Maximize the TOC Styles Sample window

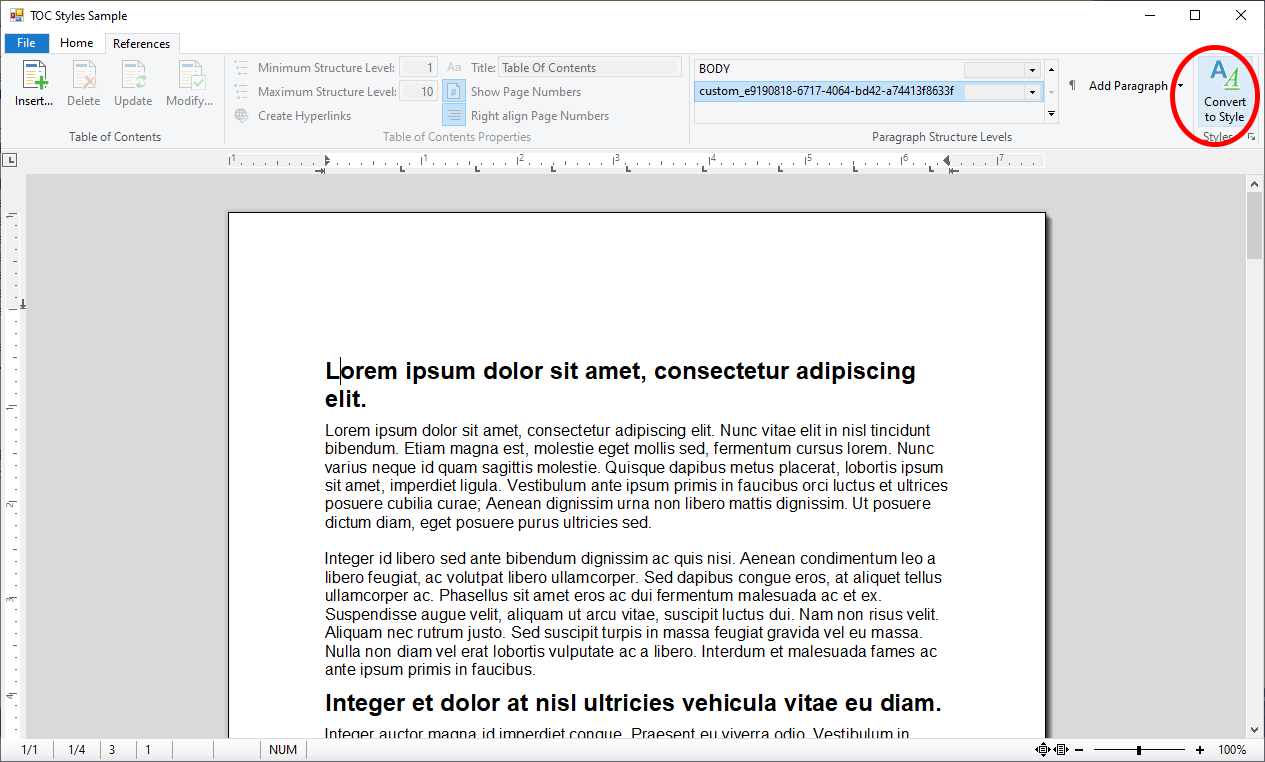[1195, 15]
